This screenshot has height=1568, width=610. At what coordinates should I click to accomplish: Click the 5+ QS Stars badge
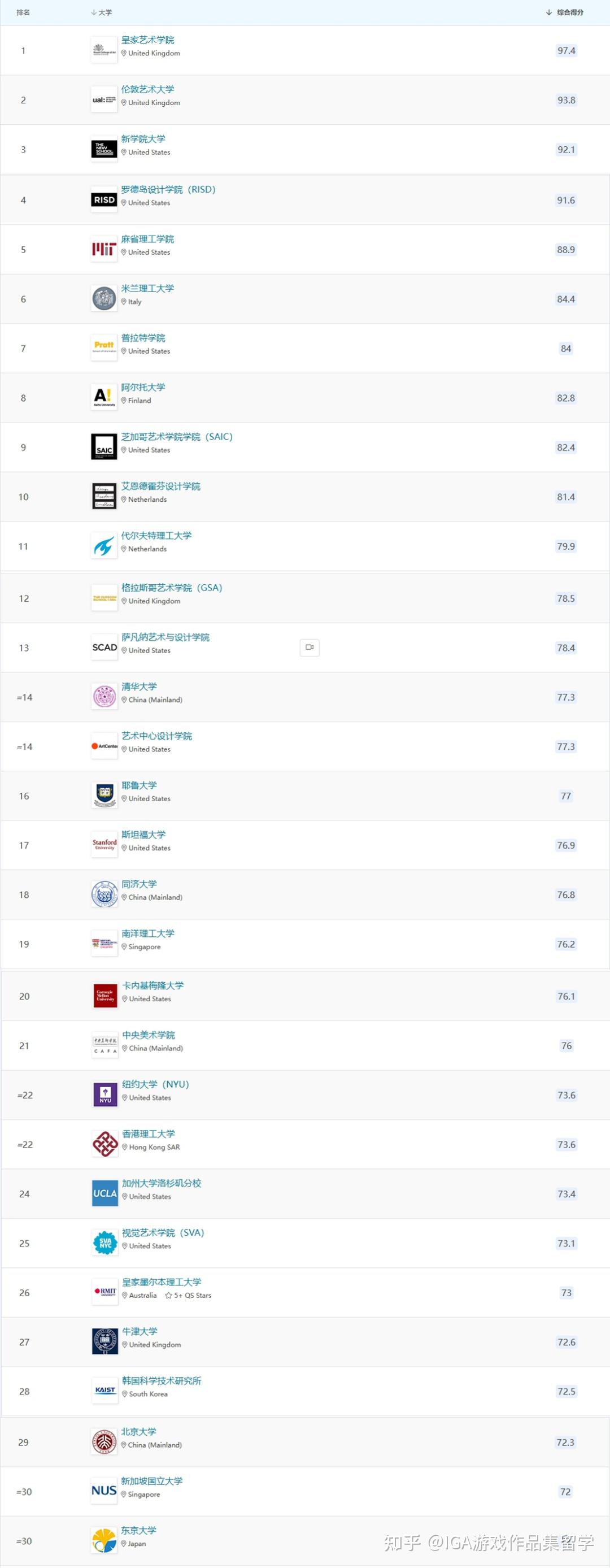189,1295
